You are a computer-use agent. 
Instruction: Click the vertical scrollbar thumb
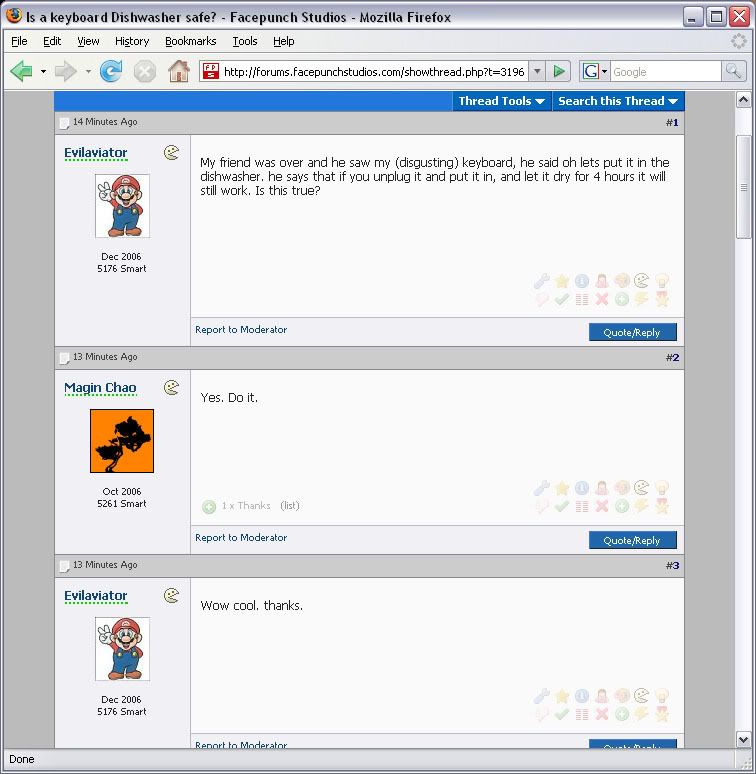tap(744, 187)
